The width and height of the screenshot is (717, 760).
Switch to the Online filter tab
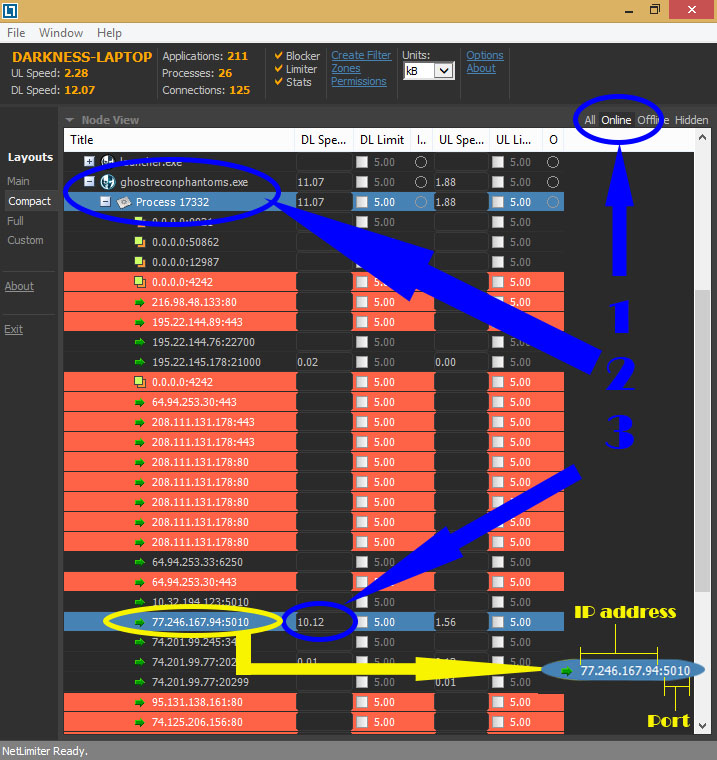point(616,120)
